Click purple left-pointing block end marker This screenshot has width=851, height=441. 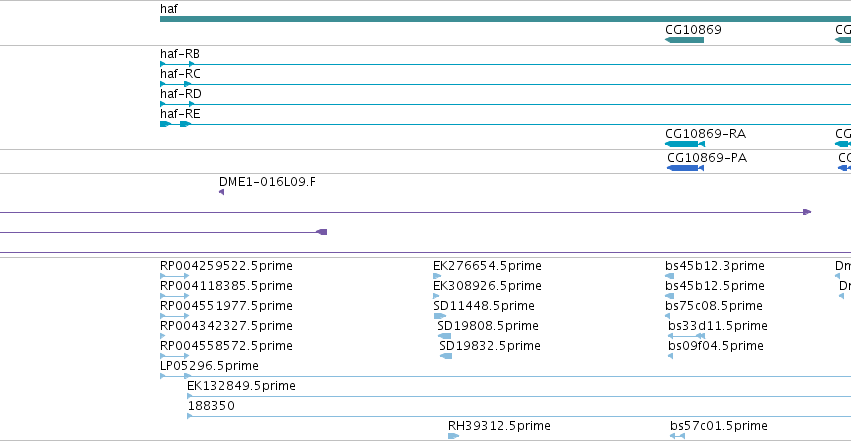tap(322, 232)
